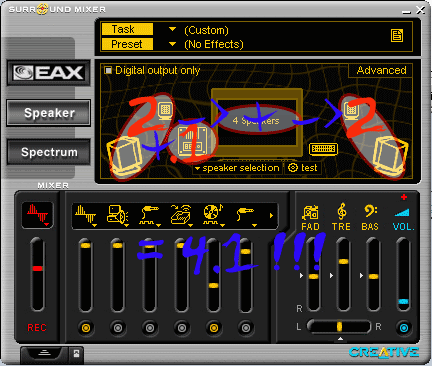This screenshot has width=432, height=366.
Task: Click the CD audio source icon
Action: pos(213,214)
